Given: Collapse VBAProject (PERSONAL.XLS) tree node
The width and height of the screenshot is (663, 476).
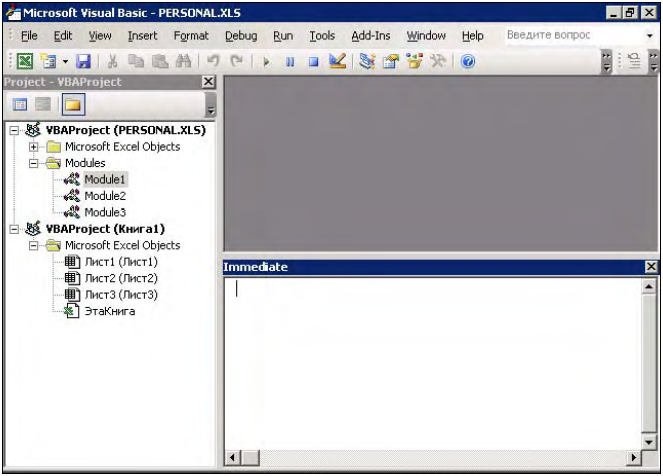Looking at the screenshot, I should pyautogui.click(x=14, y=130).
